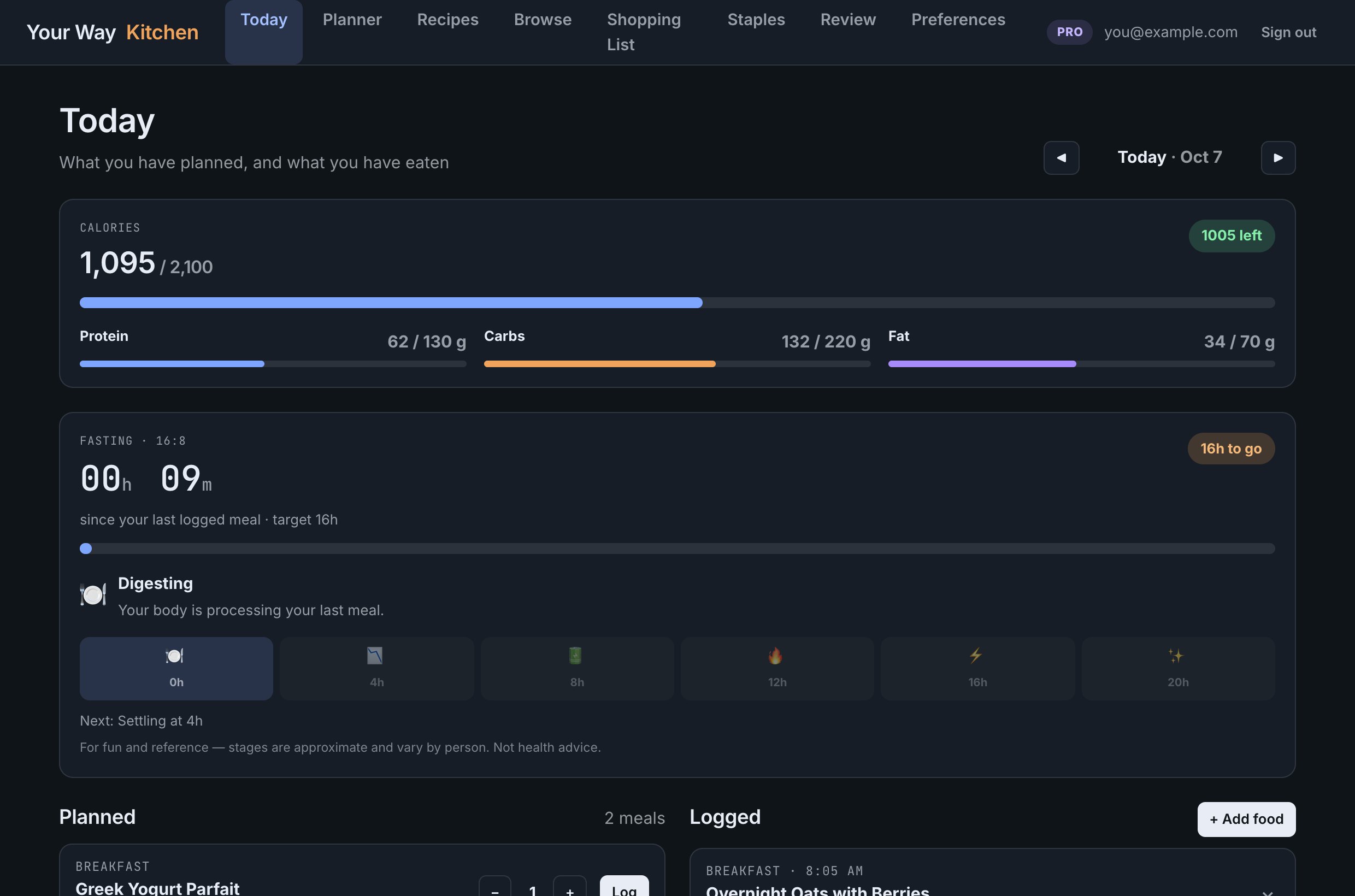The height and width of the screenshot is (896, 1355).
Task: Click the calories progress bar
Action: click(x=677, y=302)
